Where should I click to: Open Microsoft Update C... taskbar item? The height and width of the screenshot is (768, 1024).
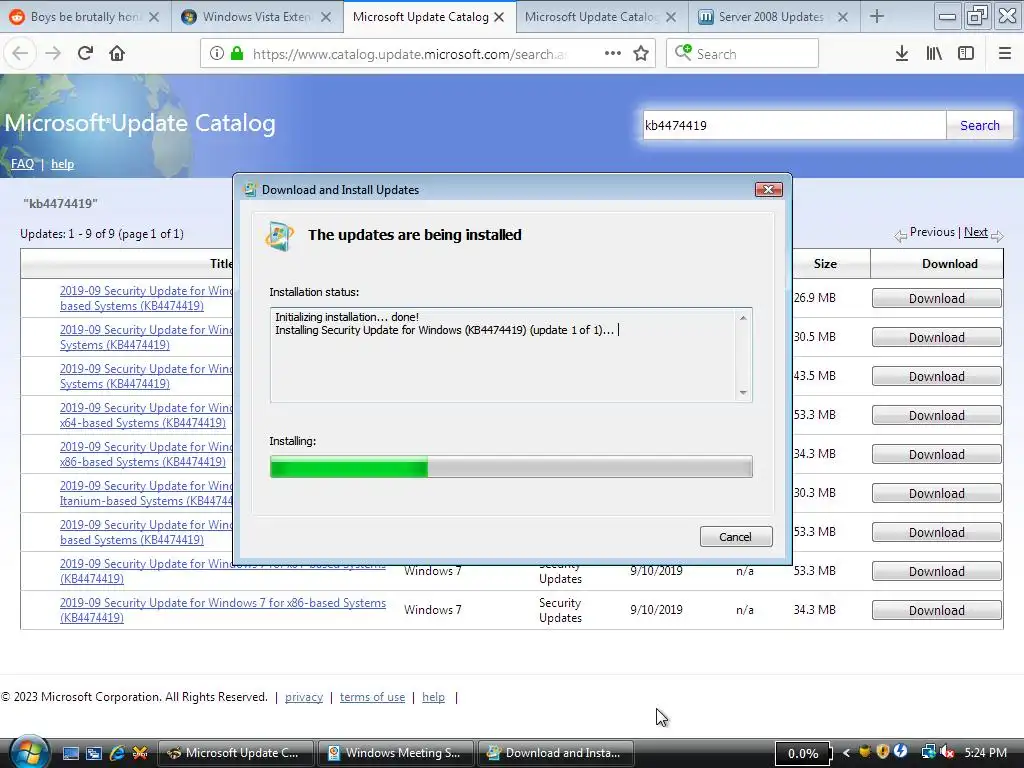(236, 753)
